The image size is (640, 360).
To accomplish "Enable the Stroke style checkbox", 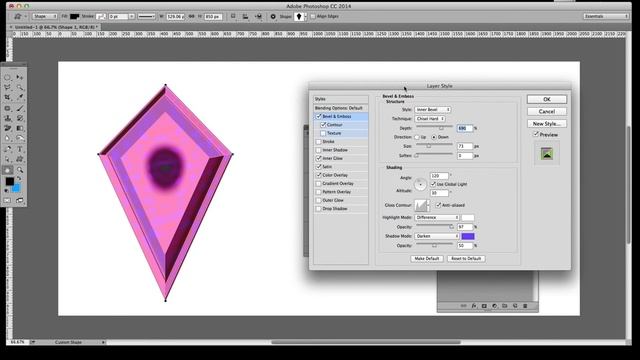I will pyautogui.click(x=318, y=142).
